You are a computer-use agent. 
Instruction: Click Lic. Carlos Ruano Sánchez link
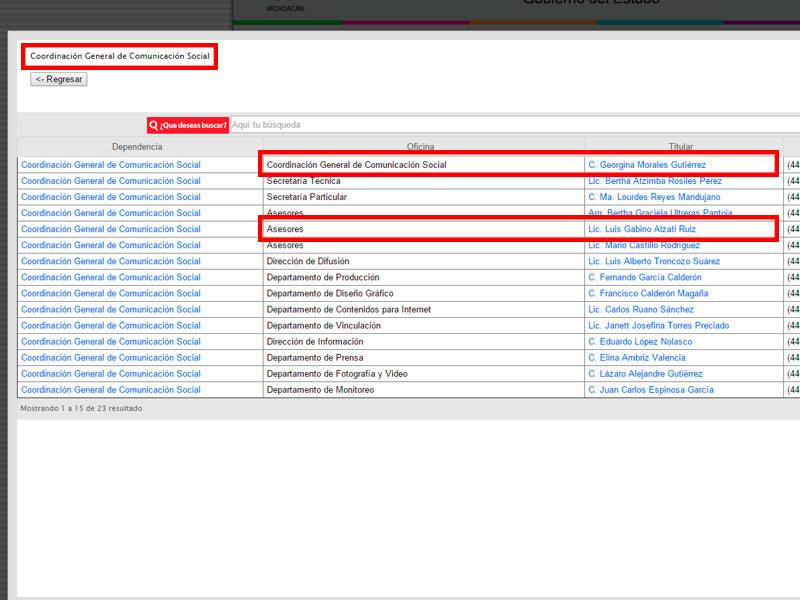tap(641, 309)
